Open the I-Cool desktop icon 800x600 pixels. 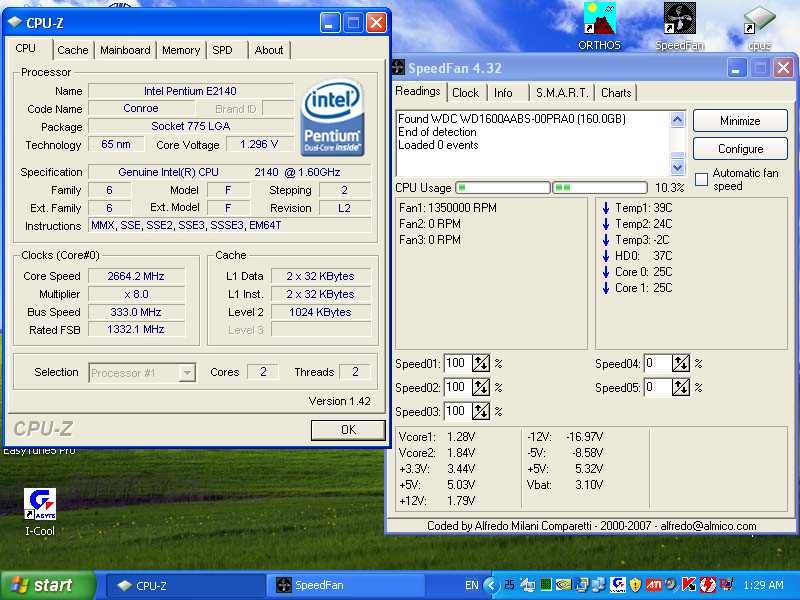tap(39, 505)
